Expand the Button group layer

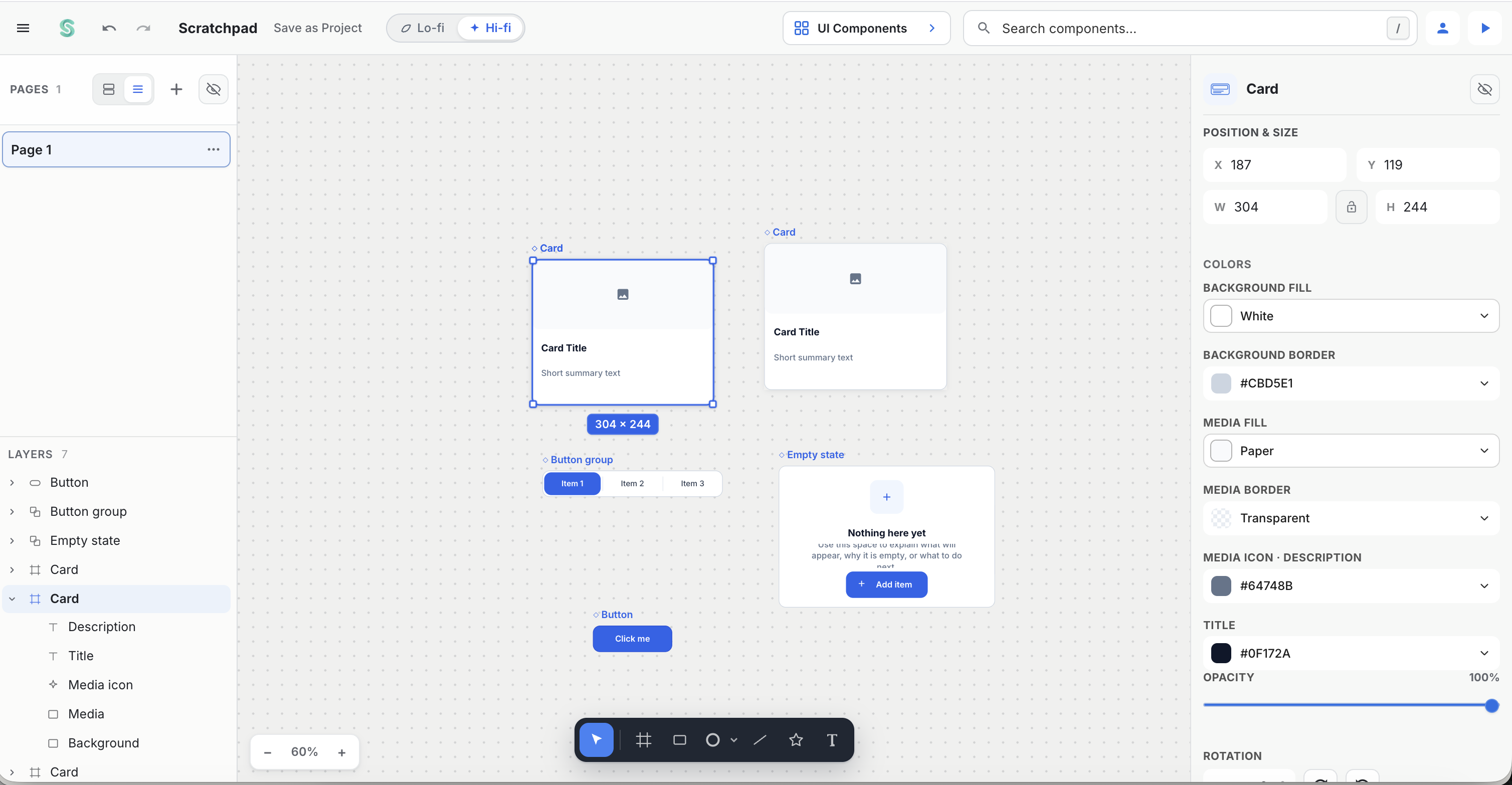[12, 512]
